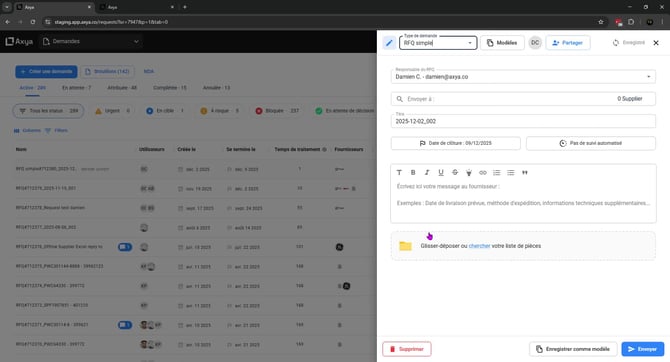Screen dimensions: 670x362
Task: Send the request with Envoyer
Action: [x=643, y=349]
